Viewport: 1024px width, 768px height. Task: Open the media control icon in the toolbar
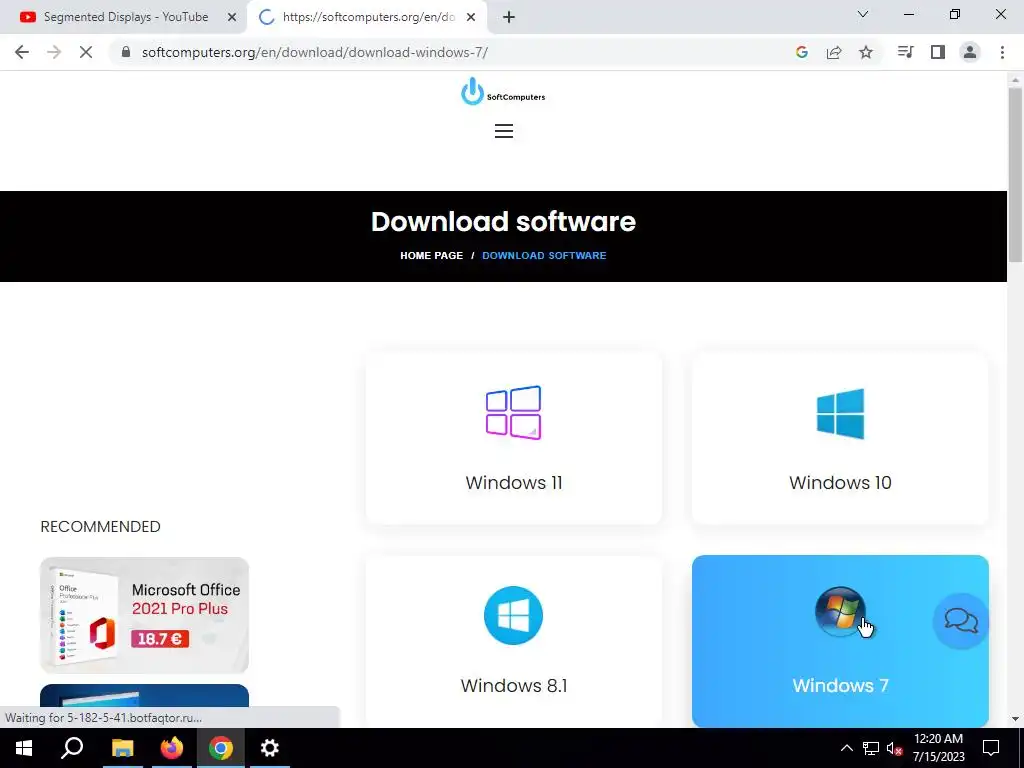pos(905,52)
